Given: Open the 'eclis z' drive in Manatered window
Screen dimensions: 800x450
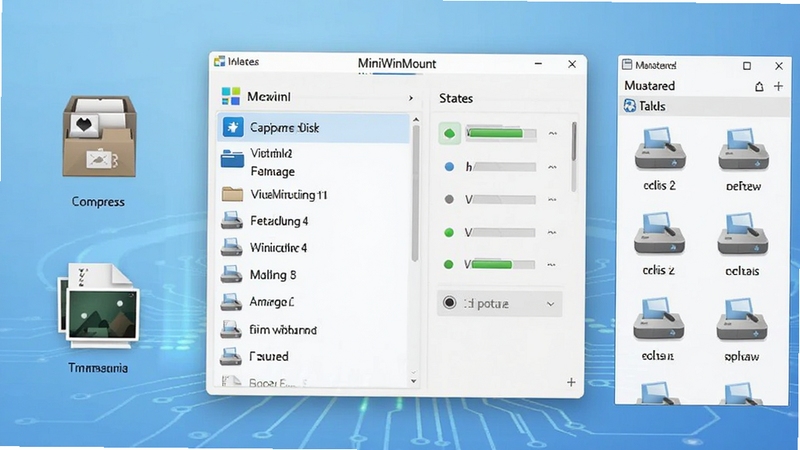Looking at the screenshot, I should [659, 233].
